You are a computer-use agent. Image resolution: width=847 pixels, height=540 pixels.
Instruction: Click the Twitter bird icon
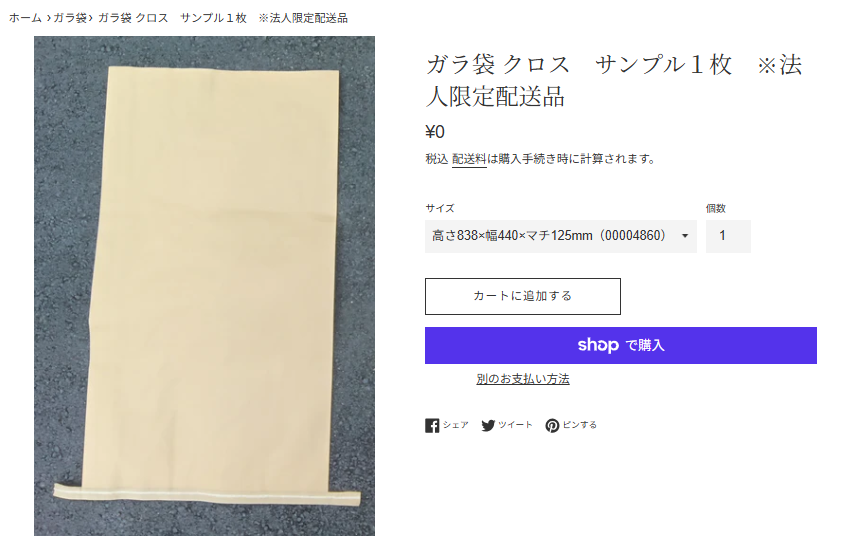[x=488, y=426]
